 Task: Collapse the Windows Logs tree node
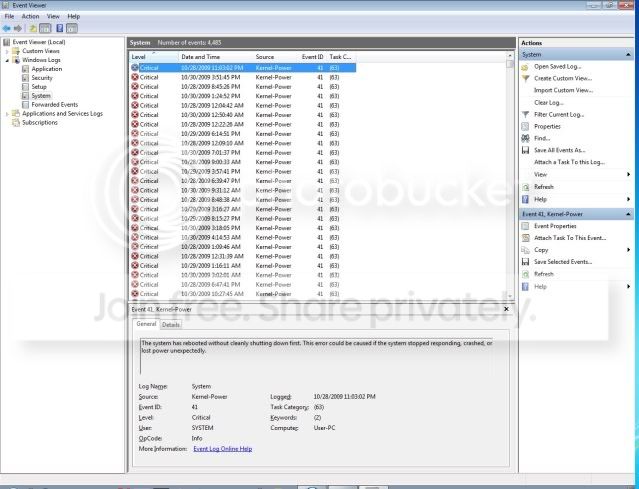7,60
